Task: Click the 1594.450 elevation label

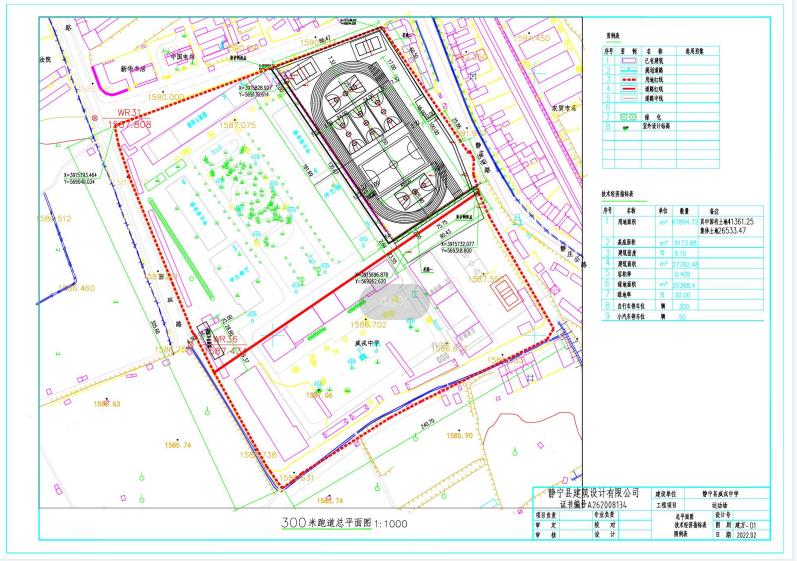Action: [532, 38]
